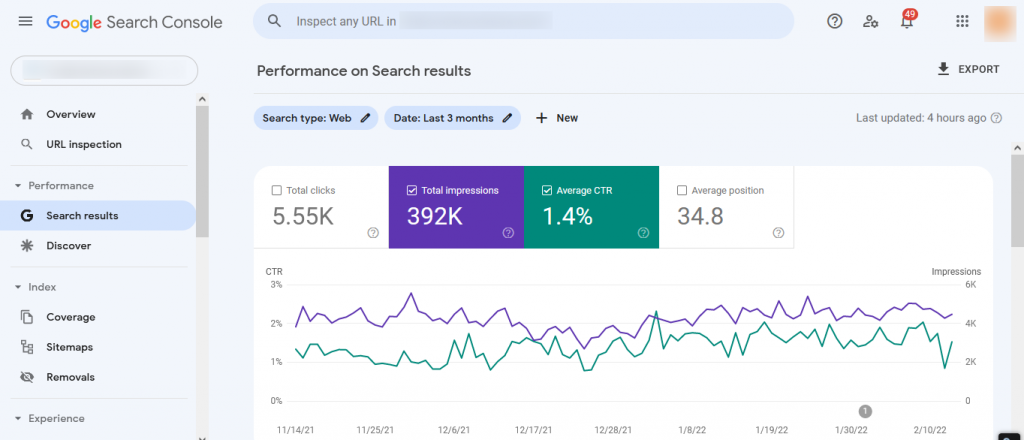Viewport: 1024px width, 440px height.
Task: Edit Date filter pencil icon
Action: [x=507, y=118]
